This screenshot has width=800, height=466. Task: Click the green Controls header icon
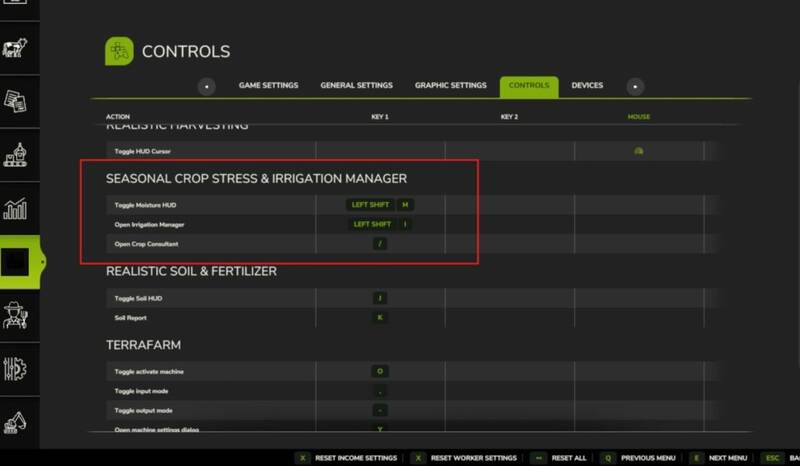pos(119,51)
